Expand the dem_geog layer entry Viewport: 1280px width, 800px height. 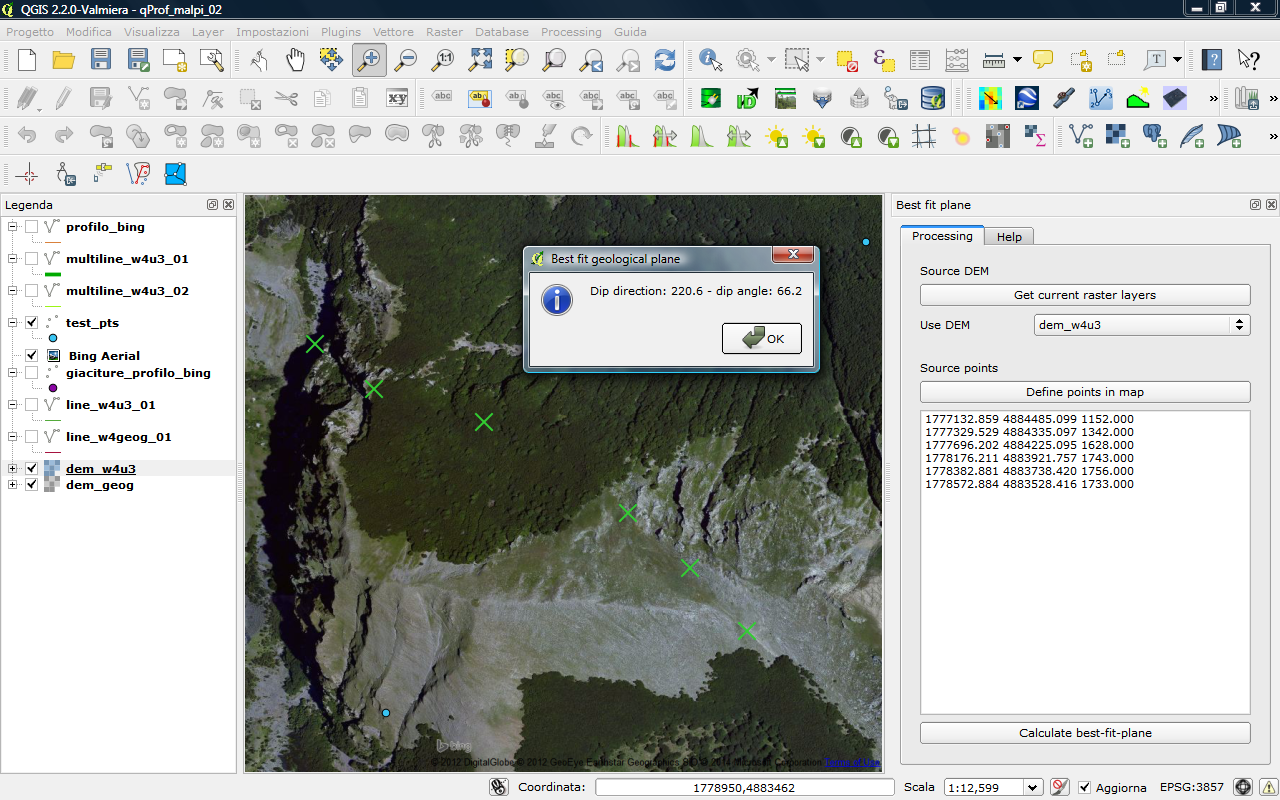13,485
